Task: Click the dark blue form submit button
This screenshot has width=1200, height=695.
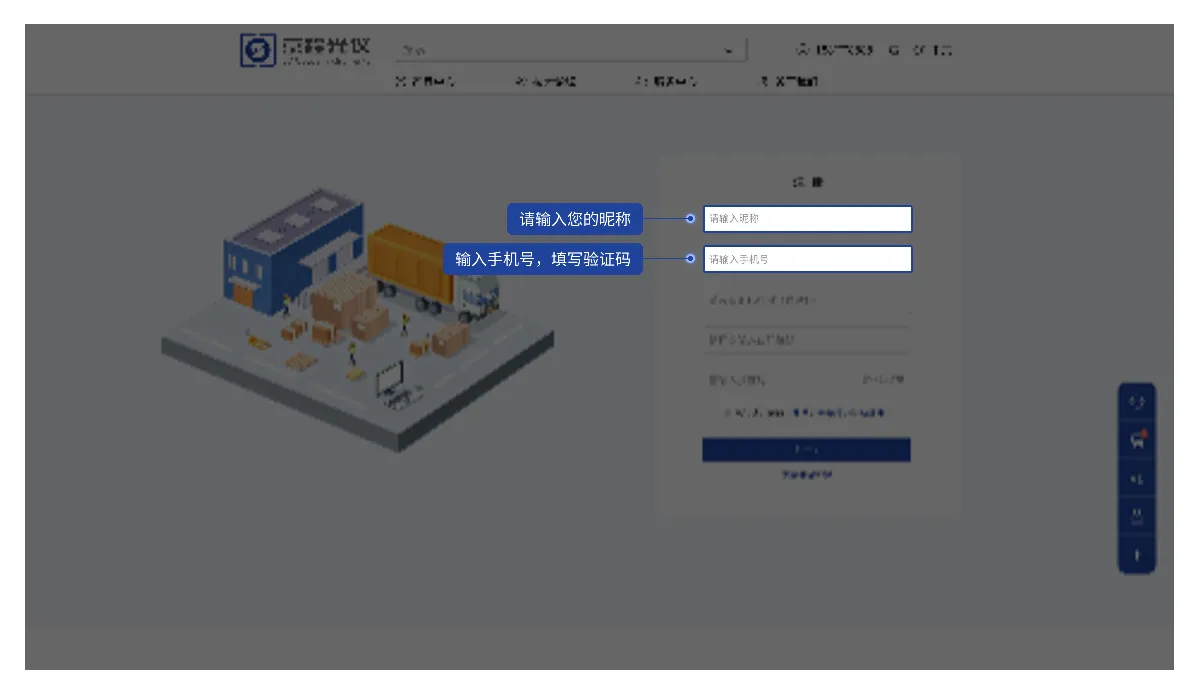Action: click(806, 450)
